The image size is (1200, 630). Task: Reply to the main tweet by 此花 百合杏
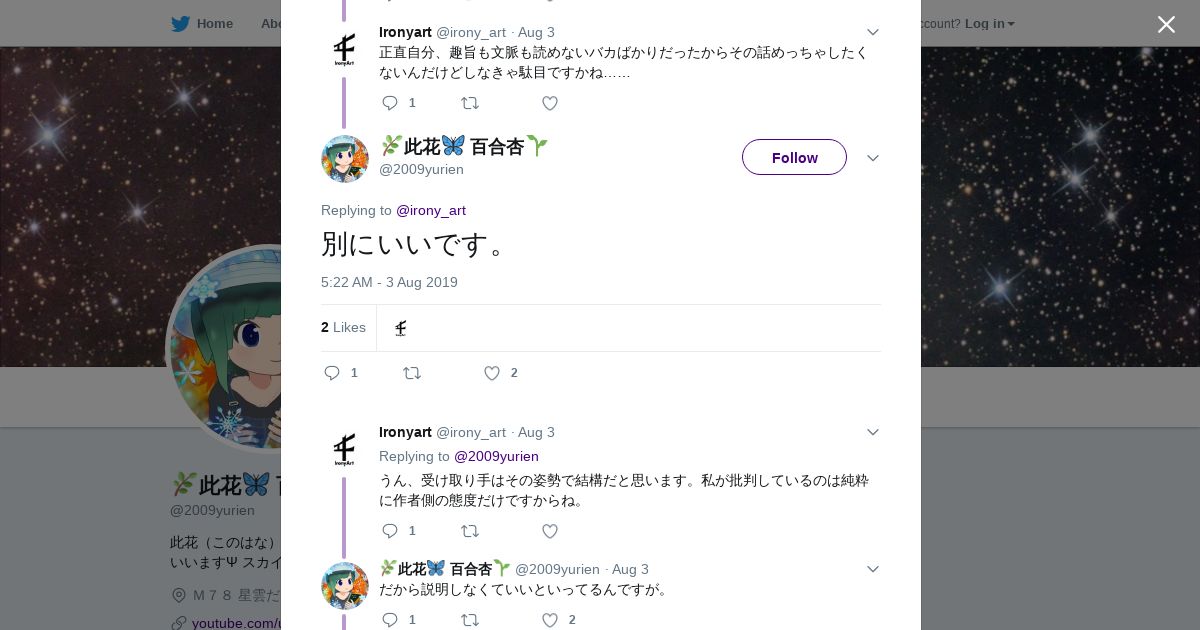tap(333, 373)
